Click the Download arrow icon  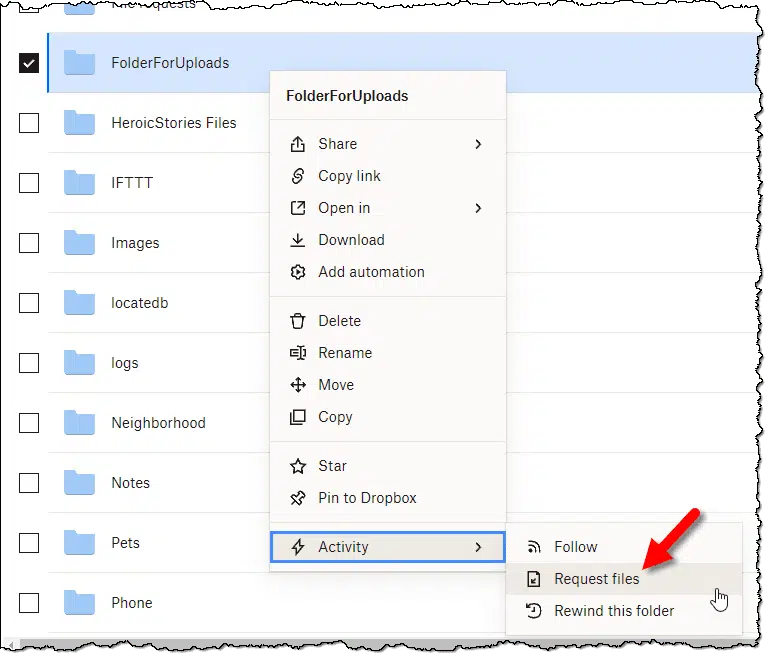[298, 241]
